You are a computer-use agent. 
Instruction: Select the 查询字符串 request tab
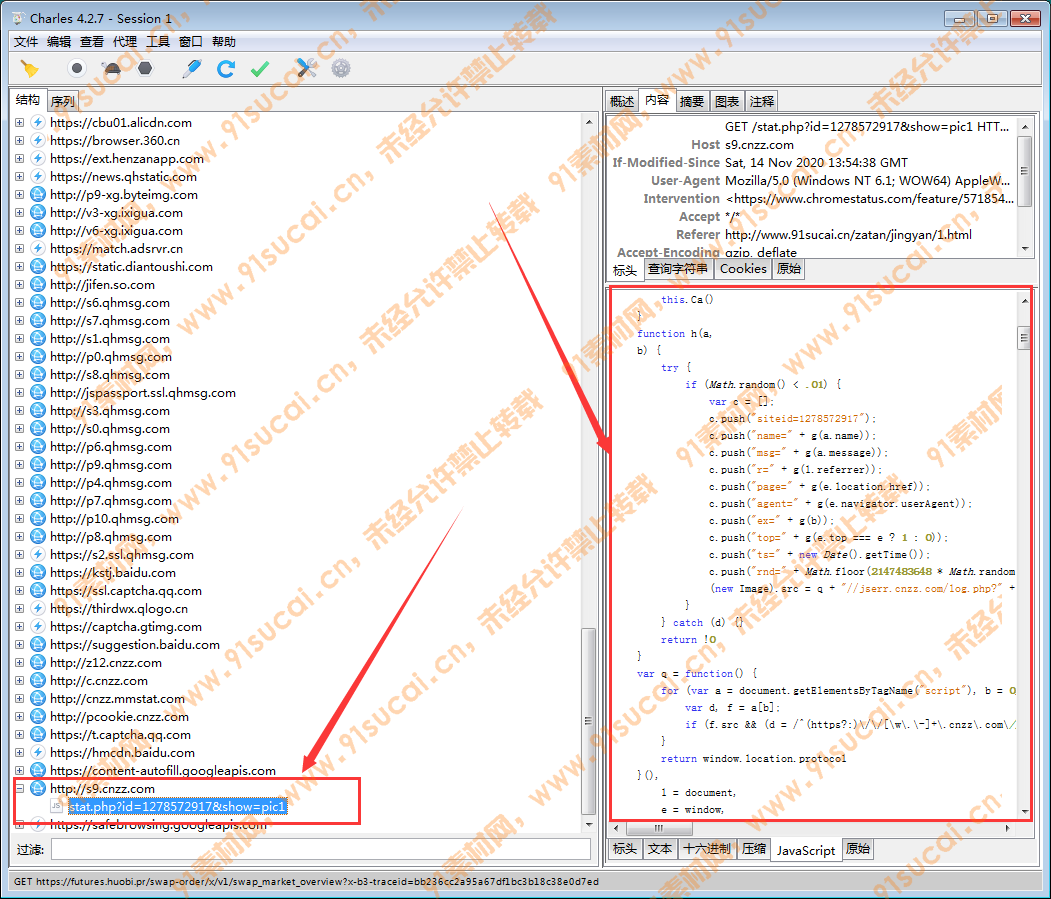678,269
